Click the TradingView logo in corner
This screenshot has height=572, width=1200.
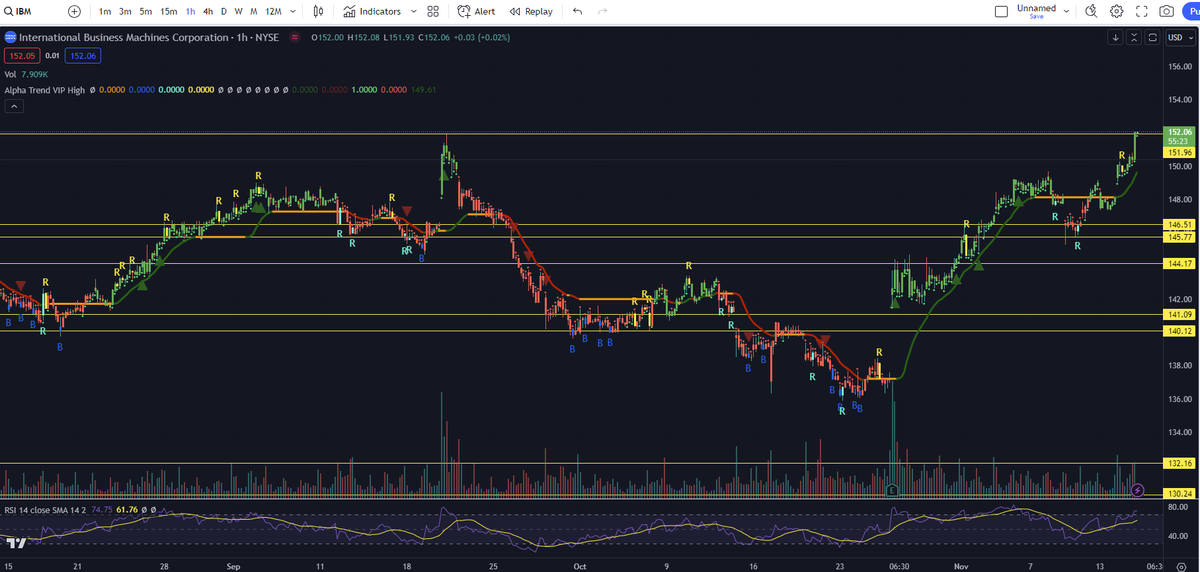pos(16,542)
